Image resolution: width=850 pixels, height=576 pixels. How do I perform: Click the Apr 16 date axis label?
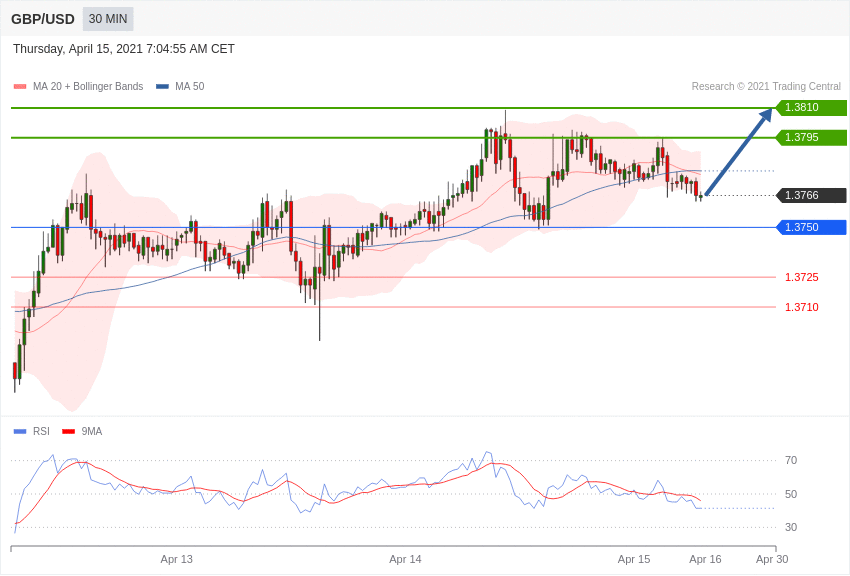705,559
